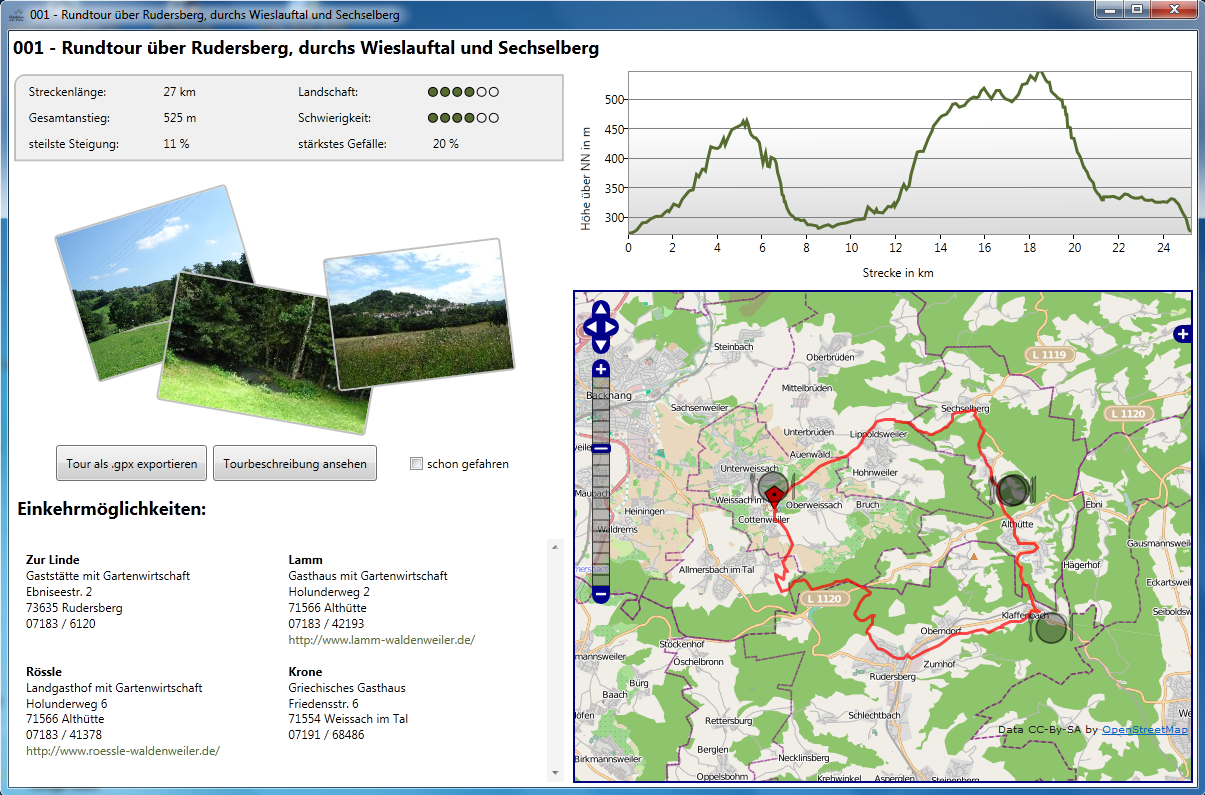
Task: Click the restaurant marker near Klaffenbach
Action: (x=1051, y=628)
